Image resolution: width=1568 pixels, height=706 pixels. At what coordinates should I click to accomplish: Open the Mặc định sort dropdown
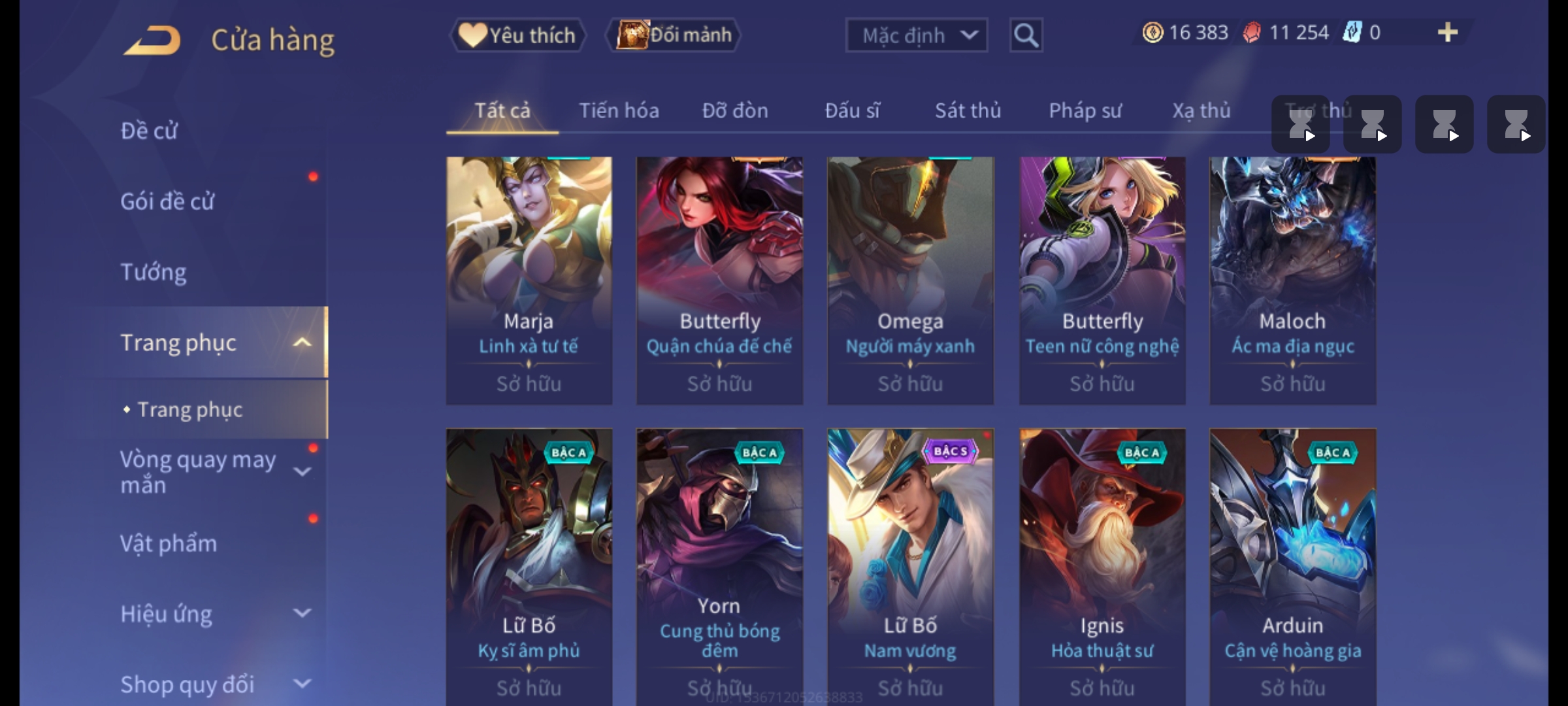click(916, 35)
